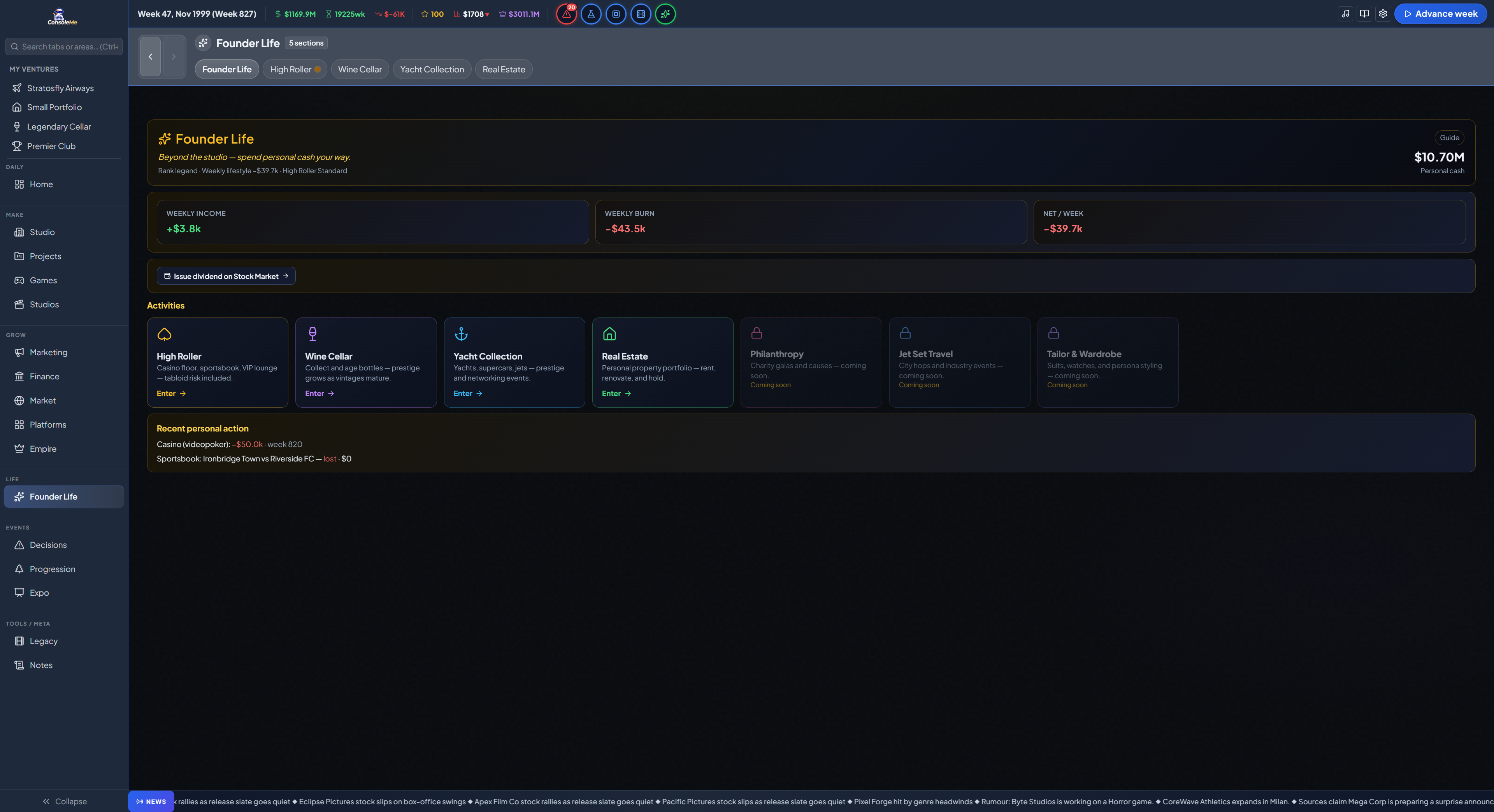Click the $1169.9M cash stat
This screenshot has height=812, width=1494.
coord(295,14)
